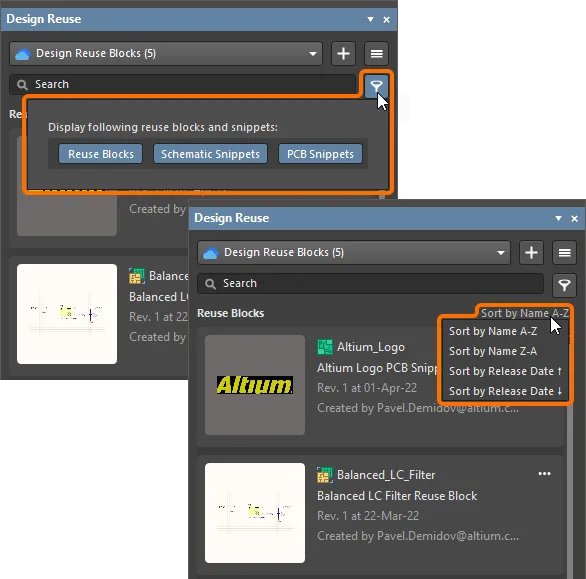The width and height of the screenshot is (586, 579).
Task: Click cloud icon in front panel dropdown
Action: click(x=210, y=253)
